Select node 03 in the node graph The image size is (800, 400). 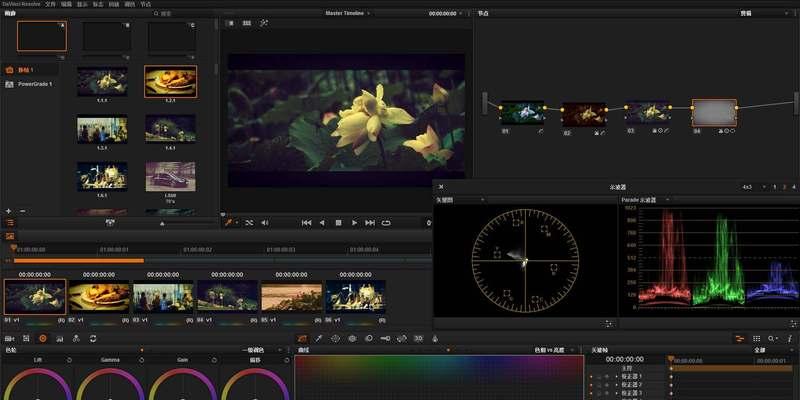pyautogui.click(x=648, y=112)
